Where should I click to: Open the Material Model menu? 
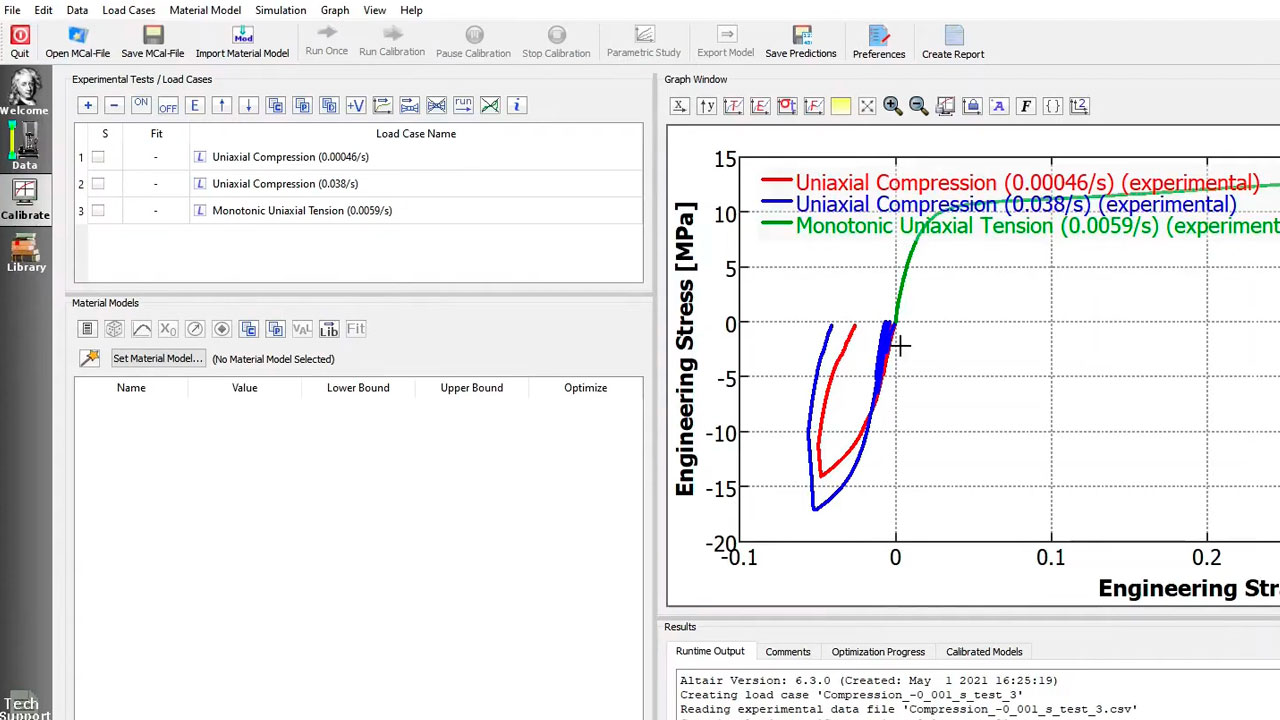click(205, 10)
